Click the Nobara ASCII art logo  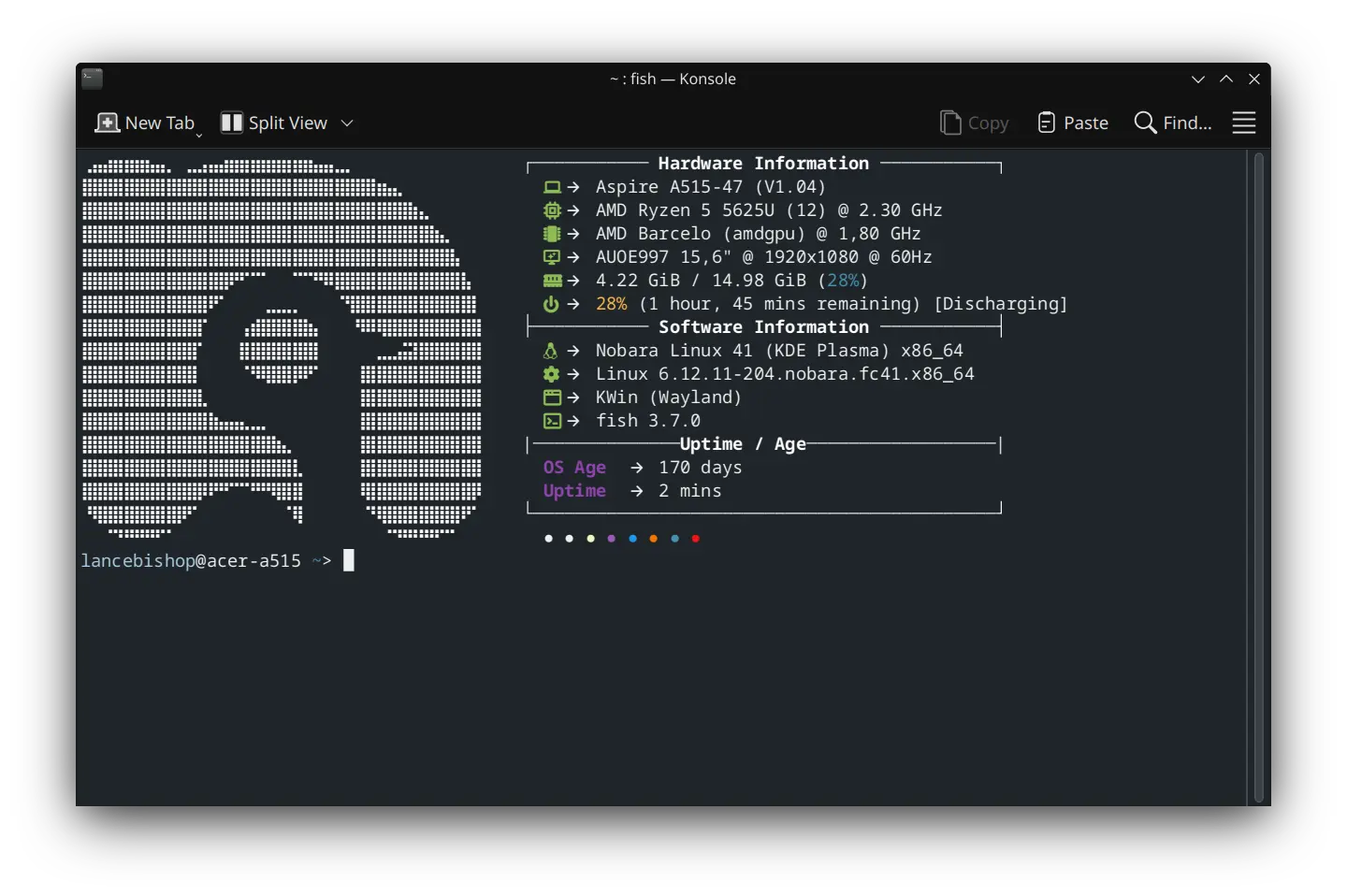(282, 349)
